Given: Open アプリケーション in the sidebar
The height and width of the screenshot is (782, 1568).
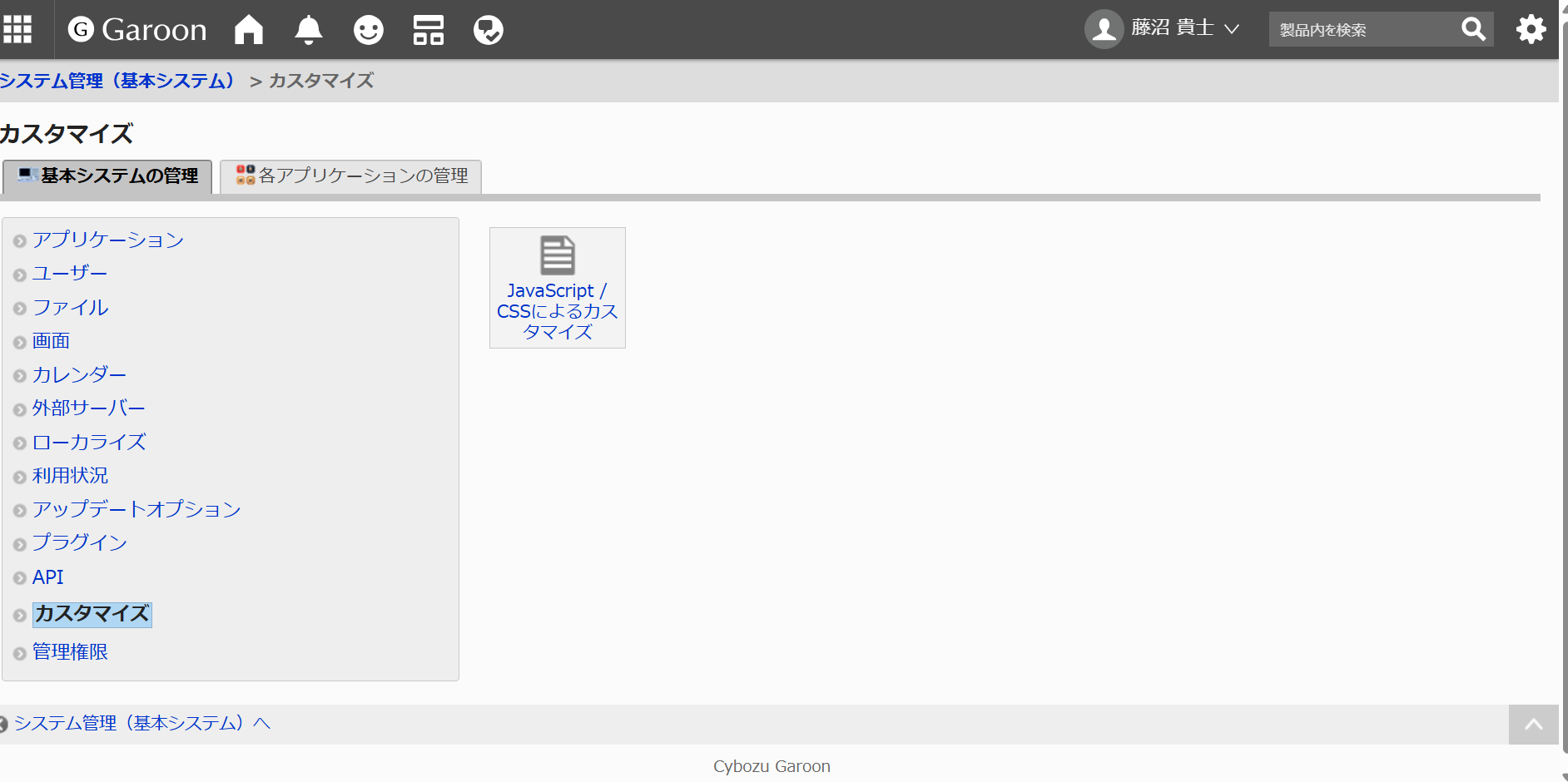Looking at the screenshot, I should pyautogui.click(x=108, y=240).
